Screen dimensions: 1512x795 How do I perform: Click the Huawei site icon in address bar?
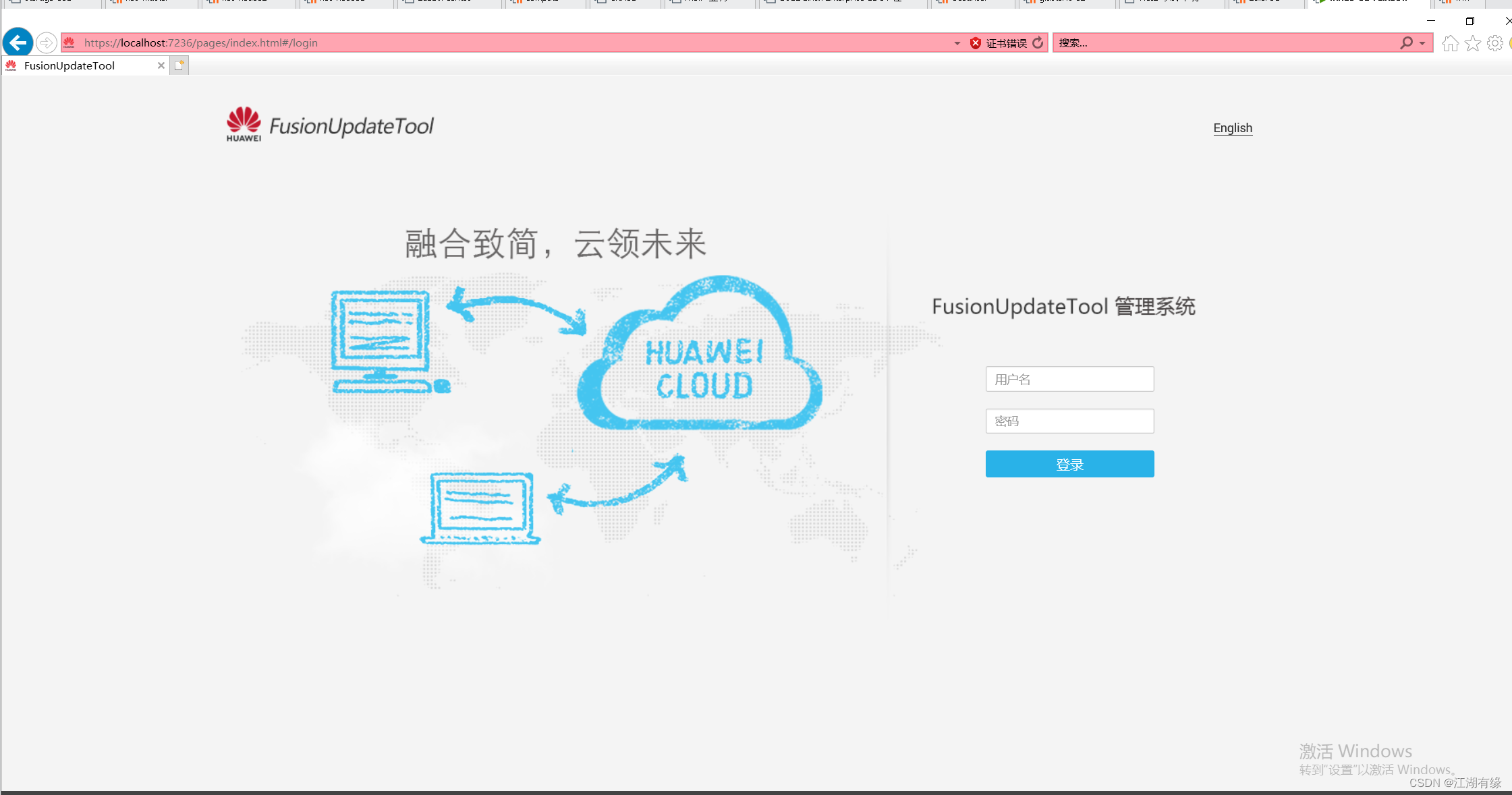click(69, 42)
